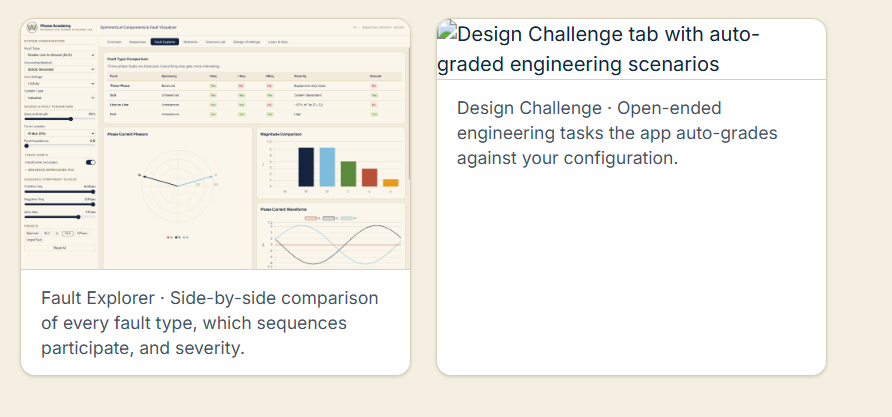Image resolution: width=892 pixels, height=417 pixels.
Task: Click the broken image icon on Design Challenge card
Action: pos(447,29)
